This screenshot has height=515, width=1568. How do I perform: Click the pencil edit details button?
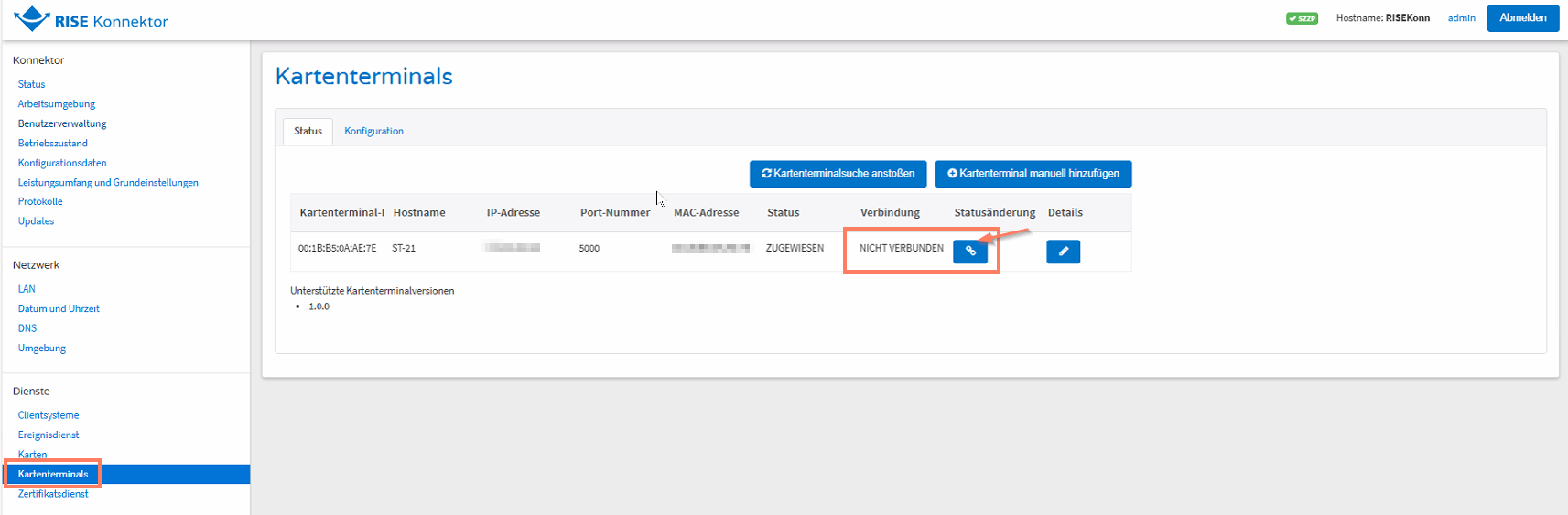click(x=1064, y=252)
